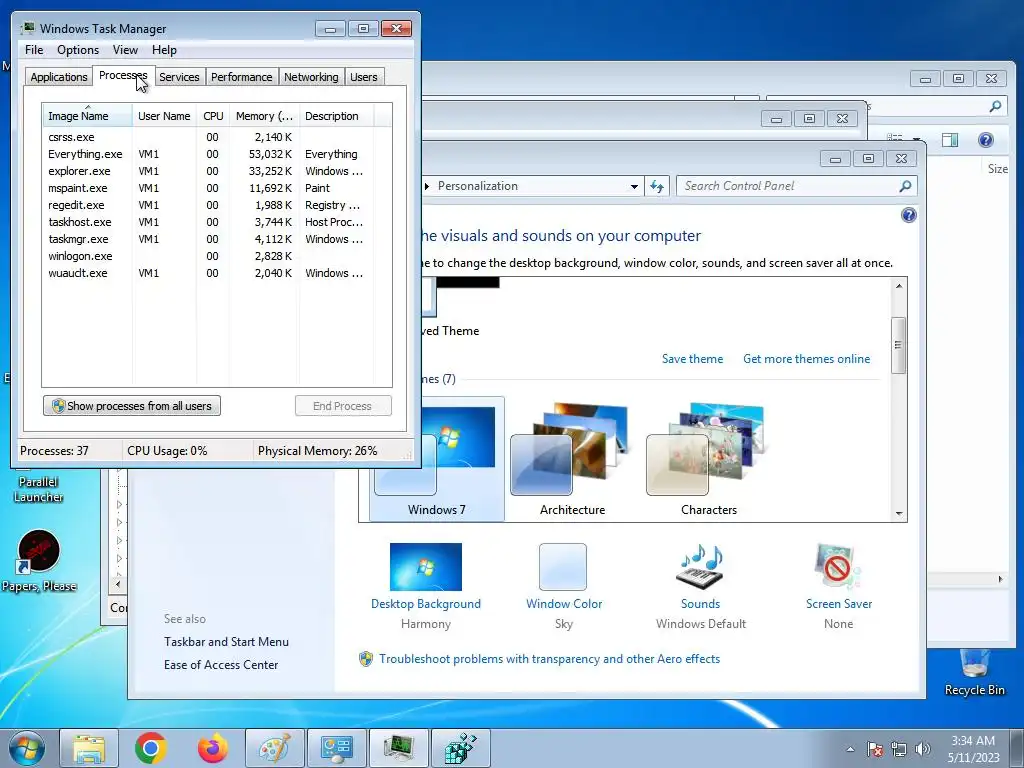This screenshot has width=1024, height=768.
Task: Sort processes by CPU column
Action: pos(213,116)
